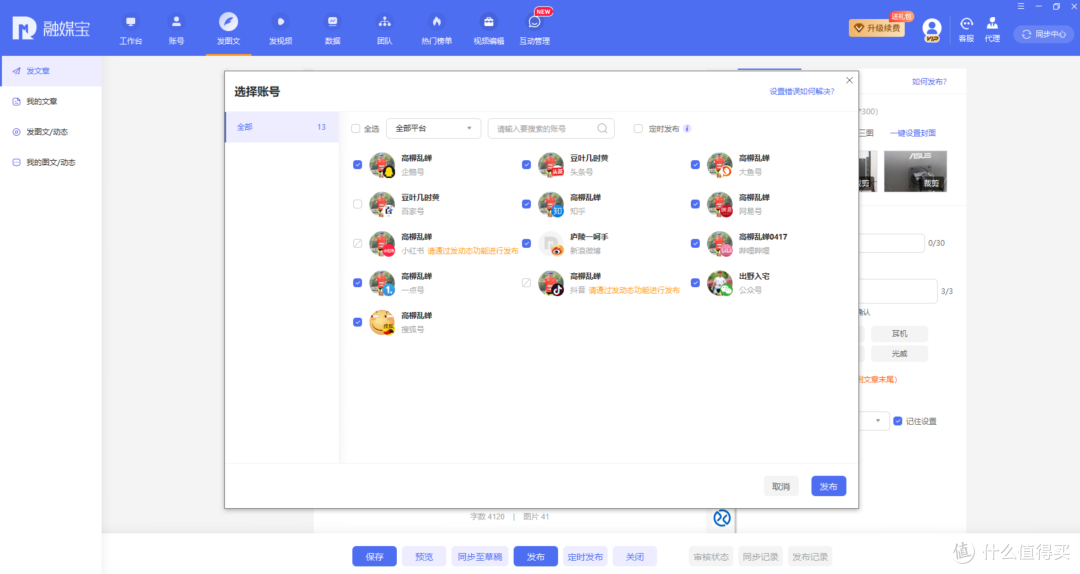Click the 发布 button in the dialog
The image size is (1080, 574).
point(828,486)
